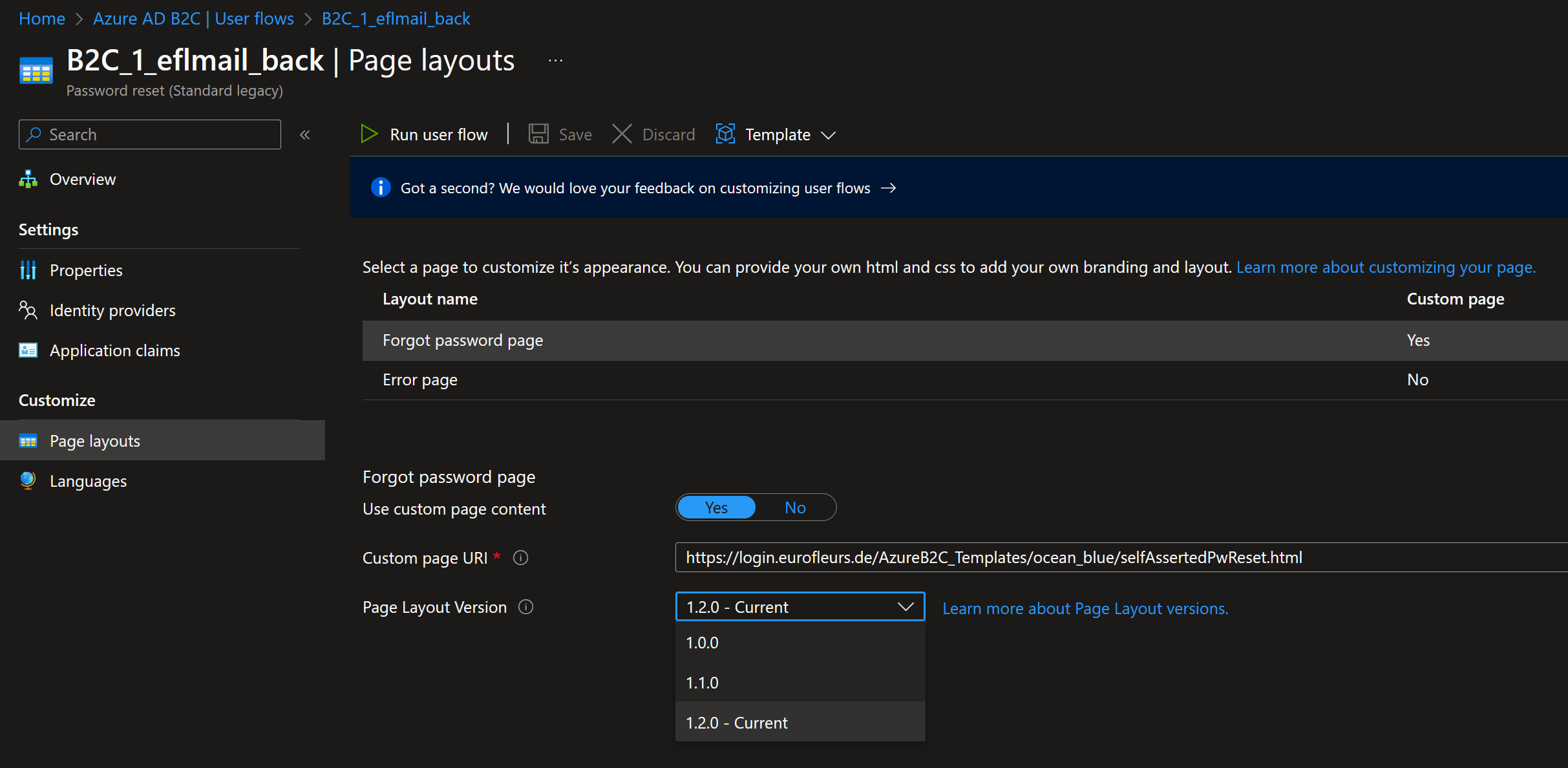
Task: Click the Custom page column header
Action: point(1456,299)
